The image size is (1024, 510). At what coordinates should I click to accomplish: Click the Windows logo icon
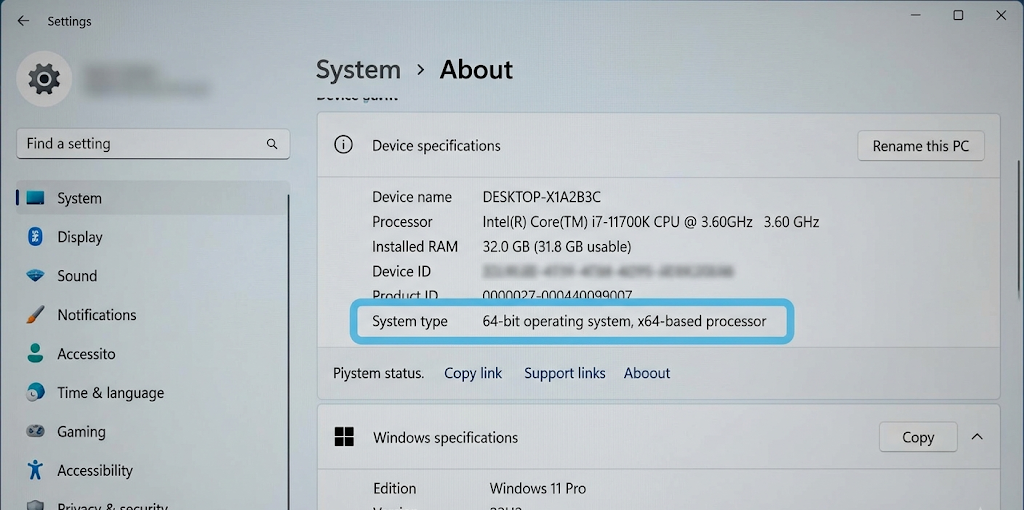(344, 437)
